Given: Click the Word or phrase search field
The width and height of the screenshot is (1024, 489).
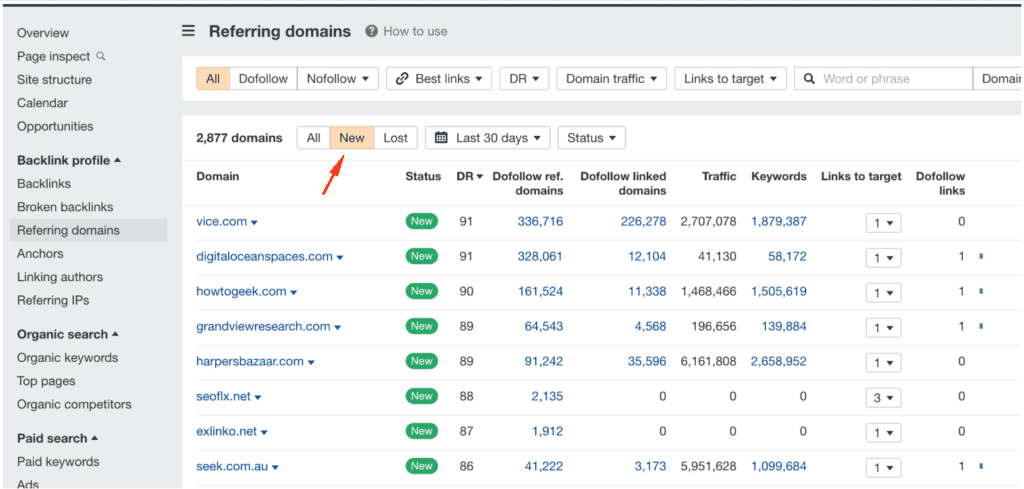Looking at the screenshot, I should 883,79.
